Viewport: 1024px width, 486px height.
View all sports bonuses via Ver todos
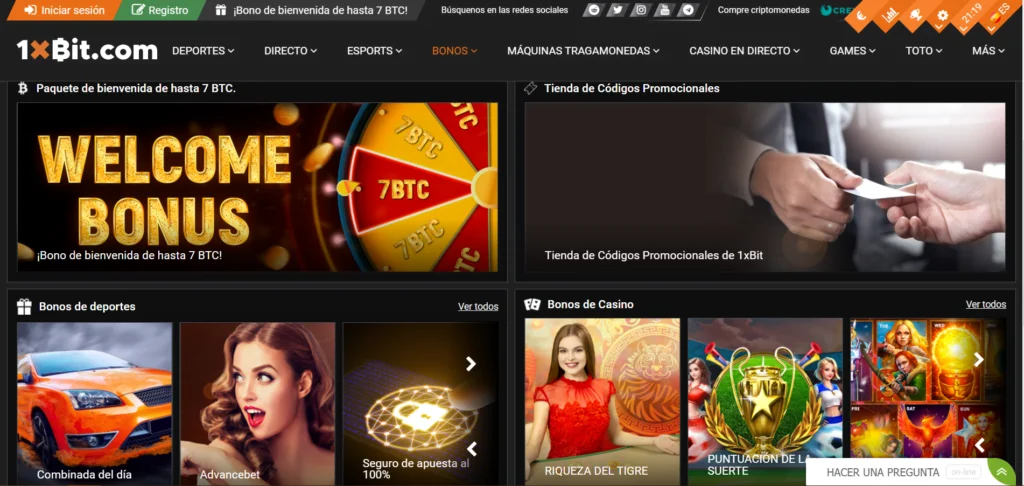(478, 306)
